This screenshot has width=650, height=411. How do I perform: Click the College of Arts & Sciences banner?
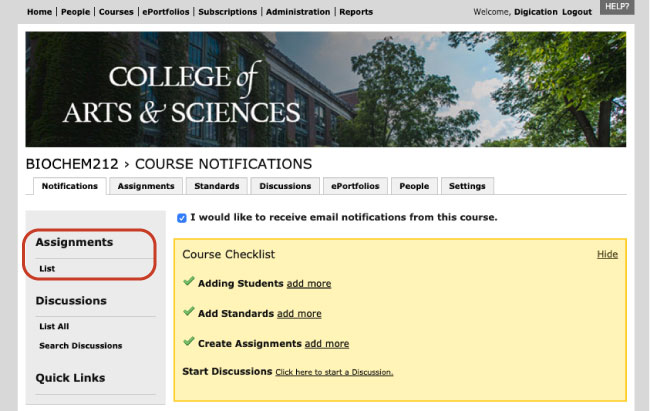click(x=326, y=89)
